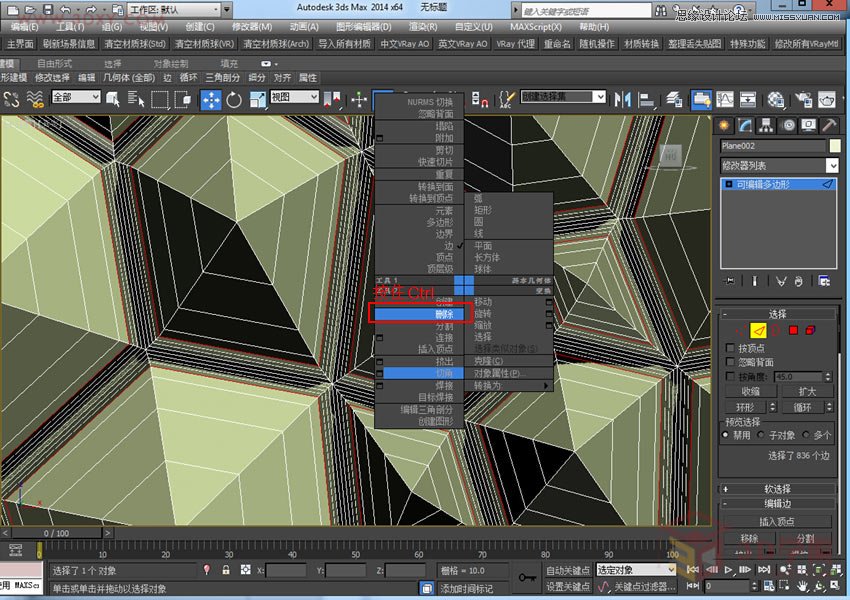Click the Bind to Space Warp icon
The height and width of the screenshot is (600, 850).
tap(35, 100)
